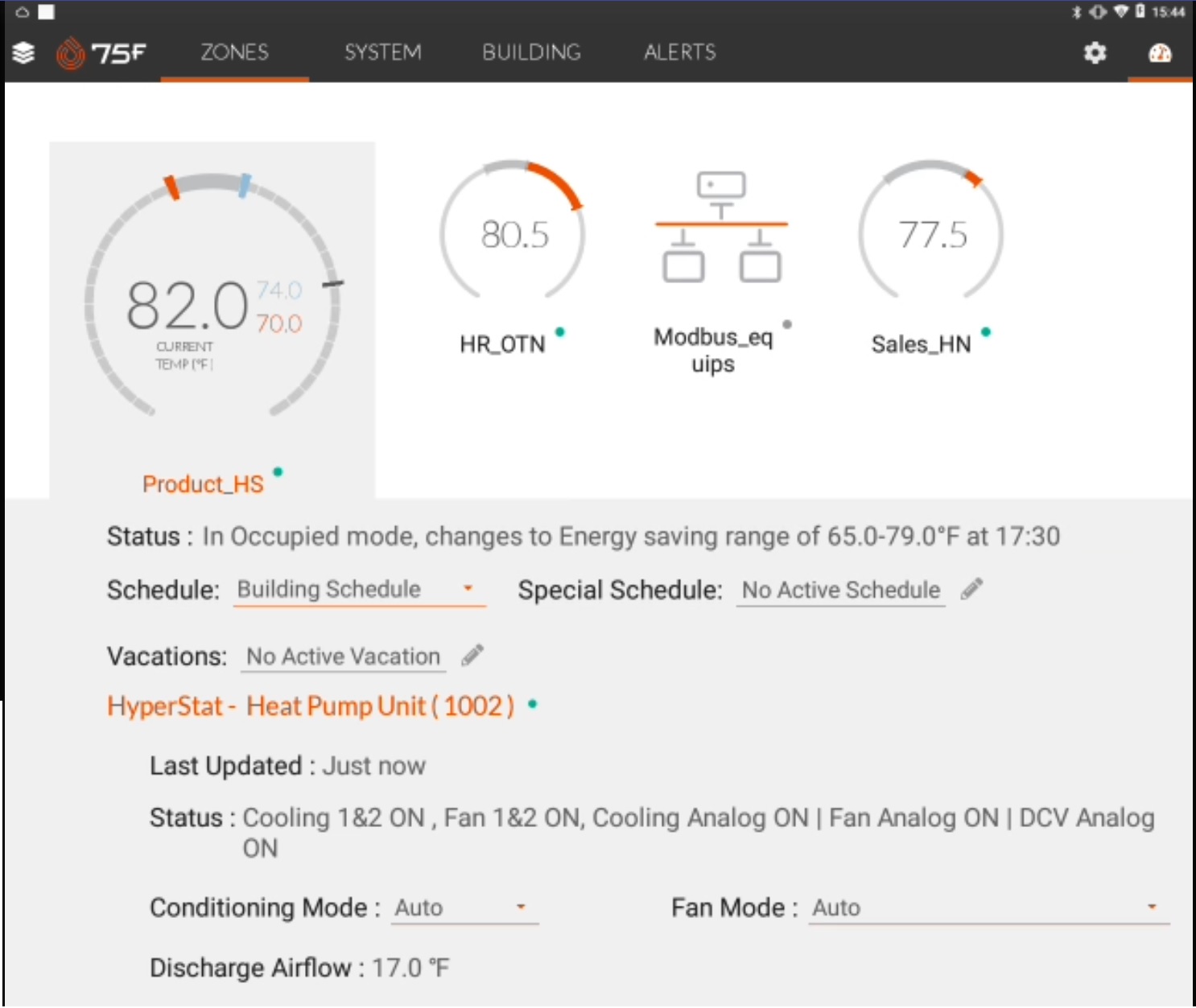Edit Vacations using the pencil icon
Screen dimensions: 1196x1008
click(x=473, y=656)
